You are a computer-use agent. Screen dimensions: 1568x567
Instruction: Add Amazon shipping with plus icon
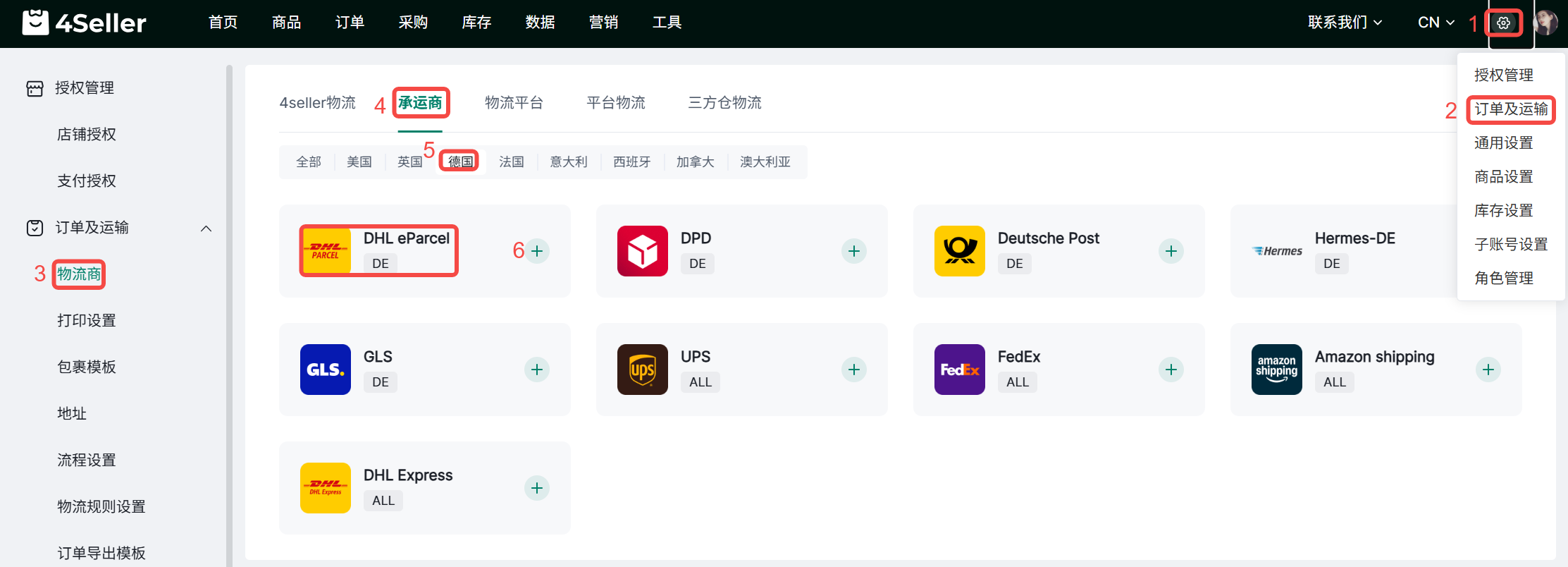coord(1488,370)
